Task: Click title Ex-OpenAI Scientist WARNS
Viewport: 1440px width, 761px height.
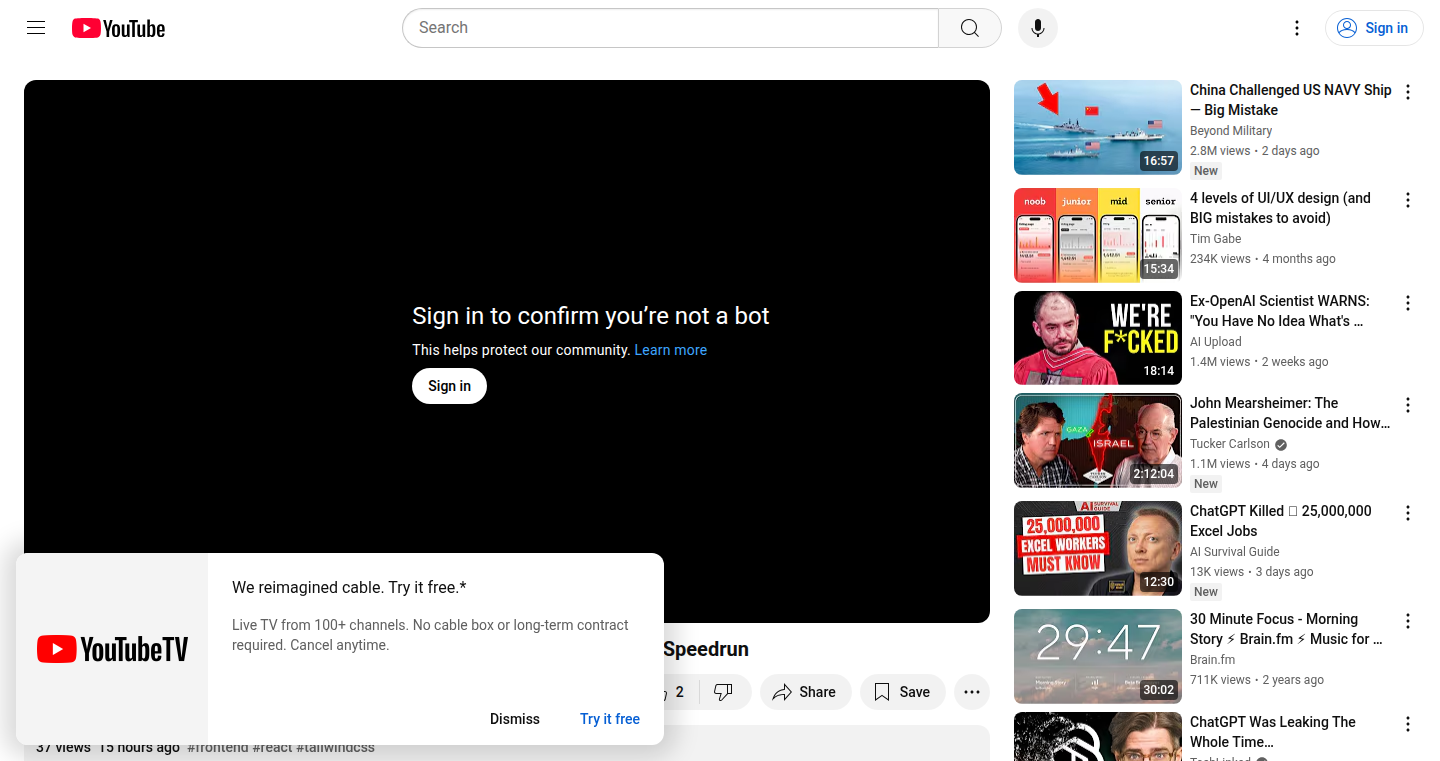Action: [x=1280, y=311]
